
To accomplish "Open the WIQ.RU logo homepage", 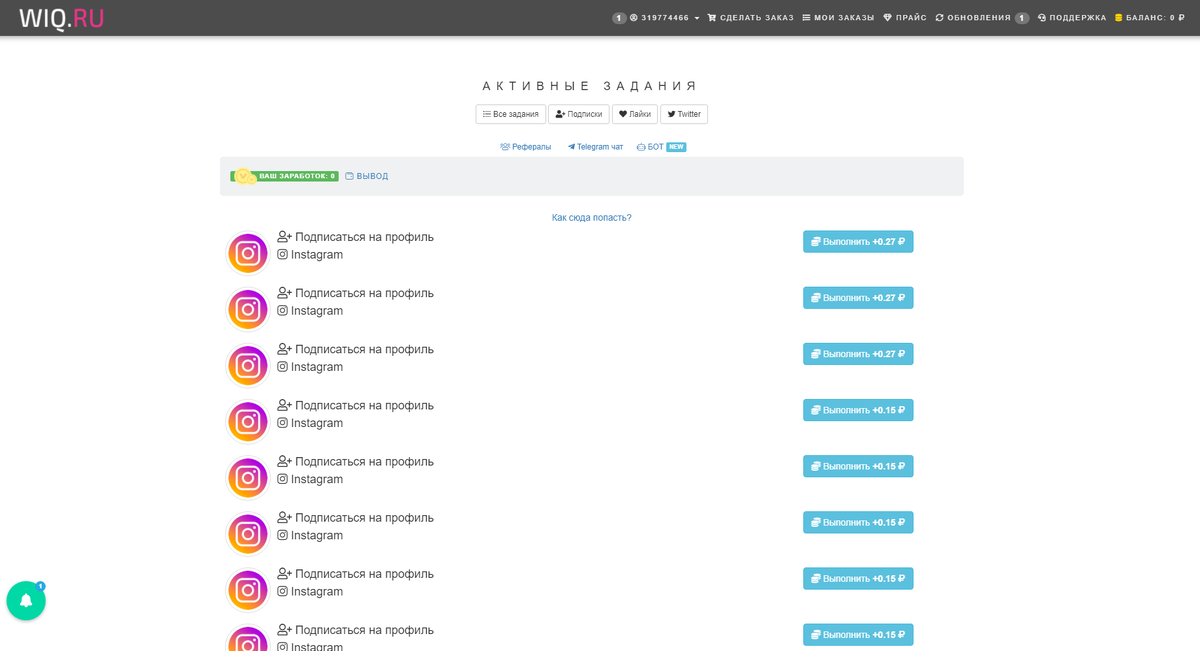I will pos(61,18).
